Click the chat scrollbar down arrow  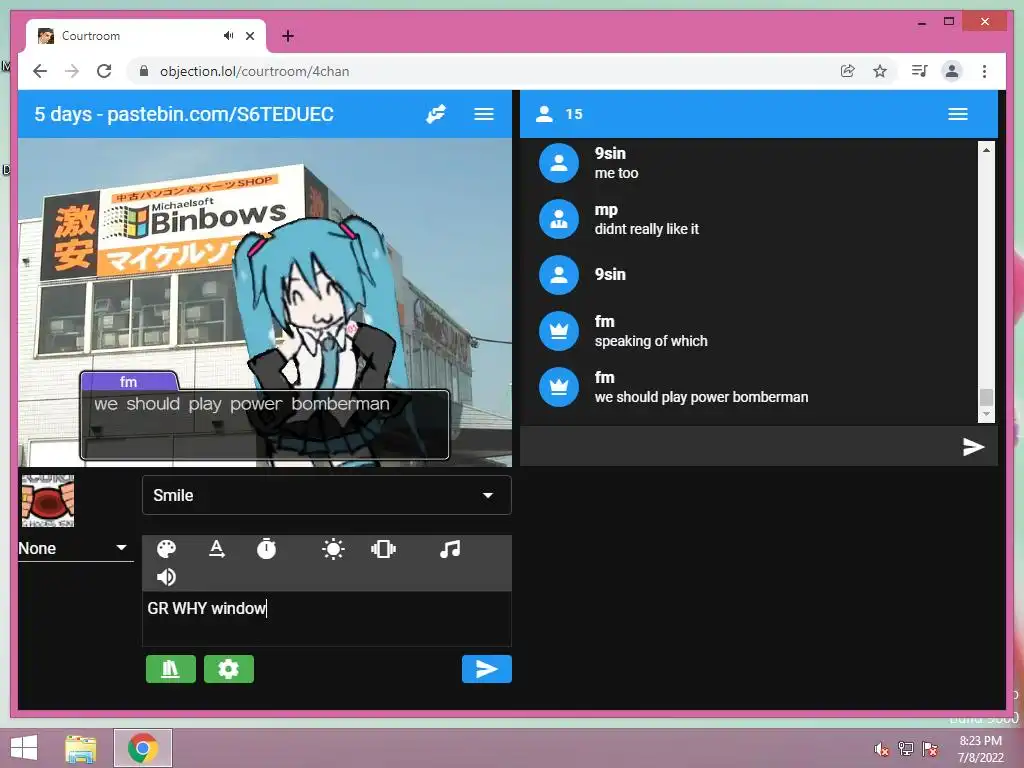pyautogui.click(x=986, y=414)
